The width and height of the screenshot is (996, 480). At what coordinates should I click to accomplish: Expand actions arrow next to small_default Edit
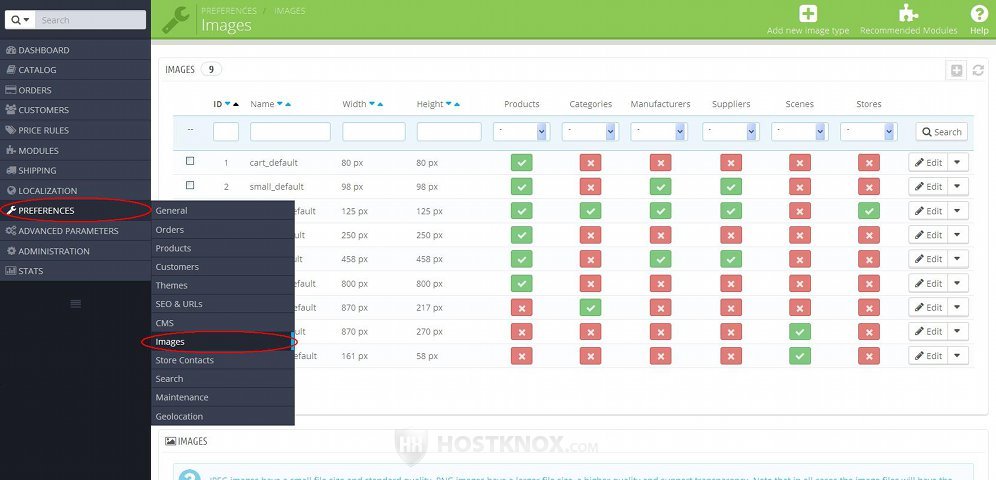[x=958, y=187]
